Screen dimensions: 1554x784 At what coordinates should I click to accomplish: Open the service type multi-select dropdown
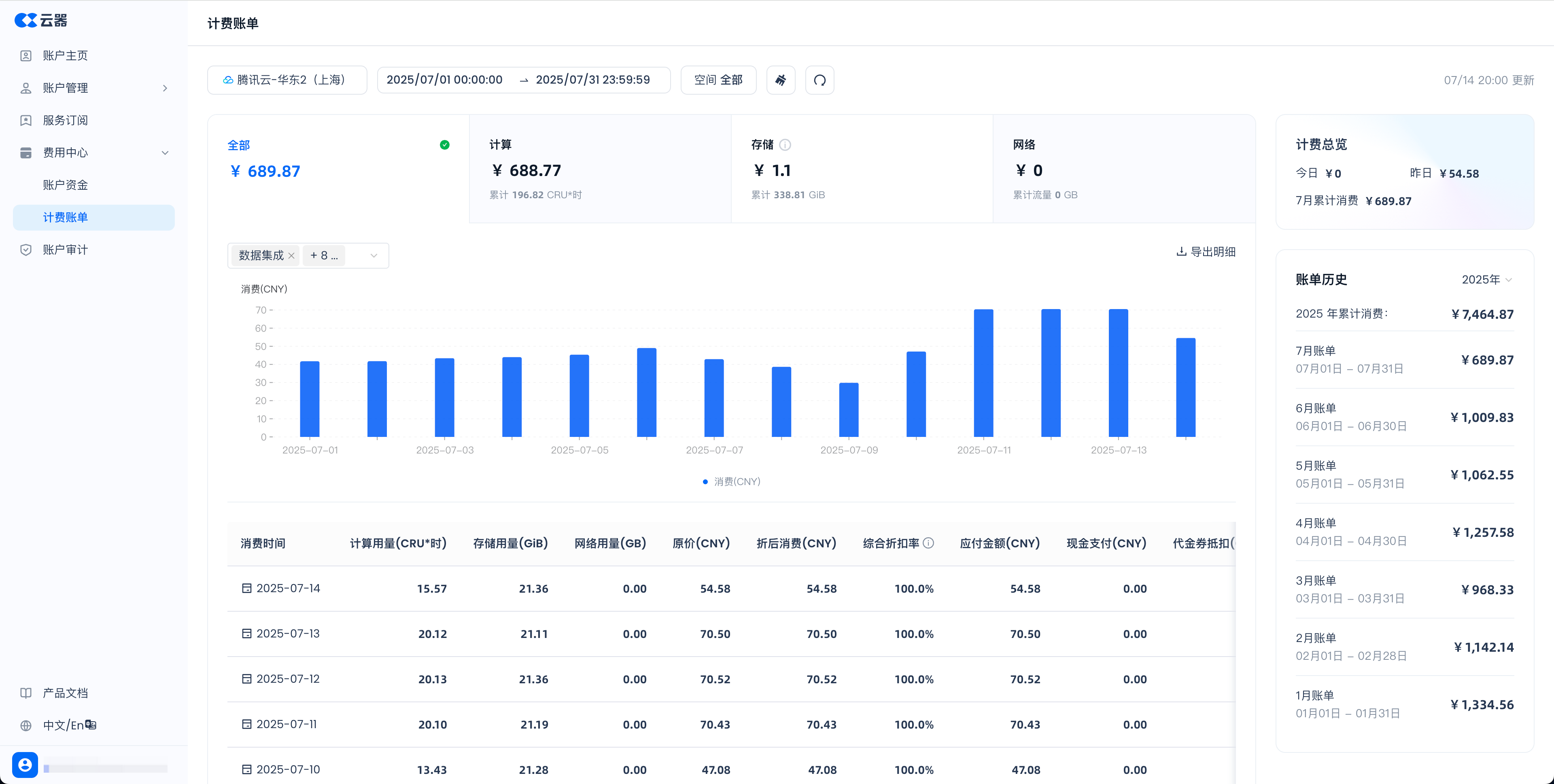click(x=374, y=256)
